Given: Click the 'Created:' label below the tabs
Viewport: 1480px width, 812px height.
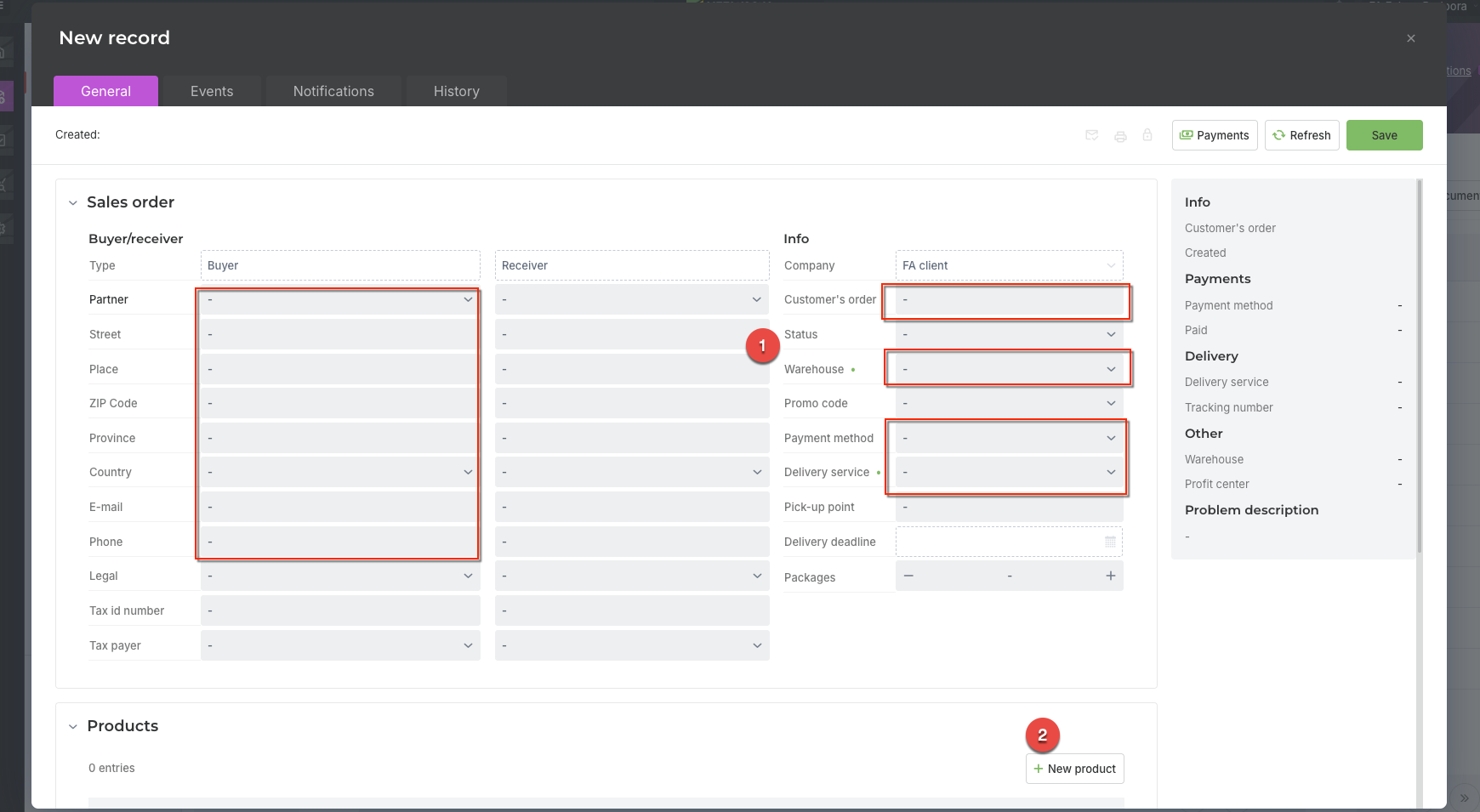Looking at the screenshot, I should coord(77,134).
